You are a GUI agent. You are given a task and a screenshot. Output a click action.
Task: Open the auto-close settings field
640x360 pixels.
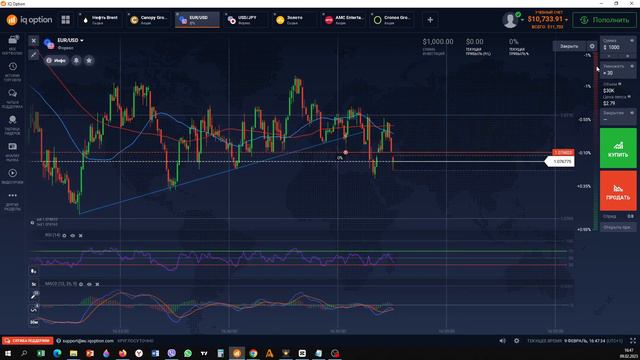click(618, 116)
